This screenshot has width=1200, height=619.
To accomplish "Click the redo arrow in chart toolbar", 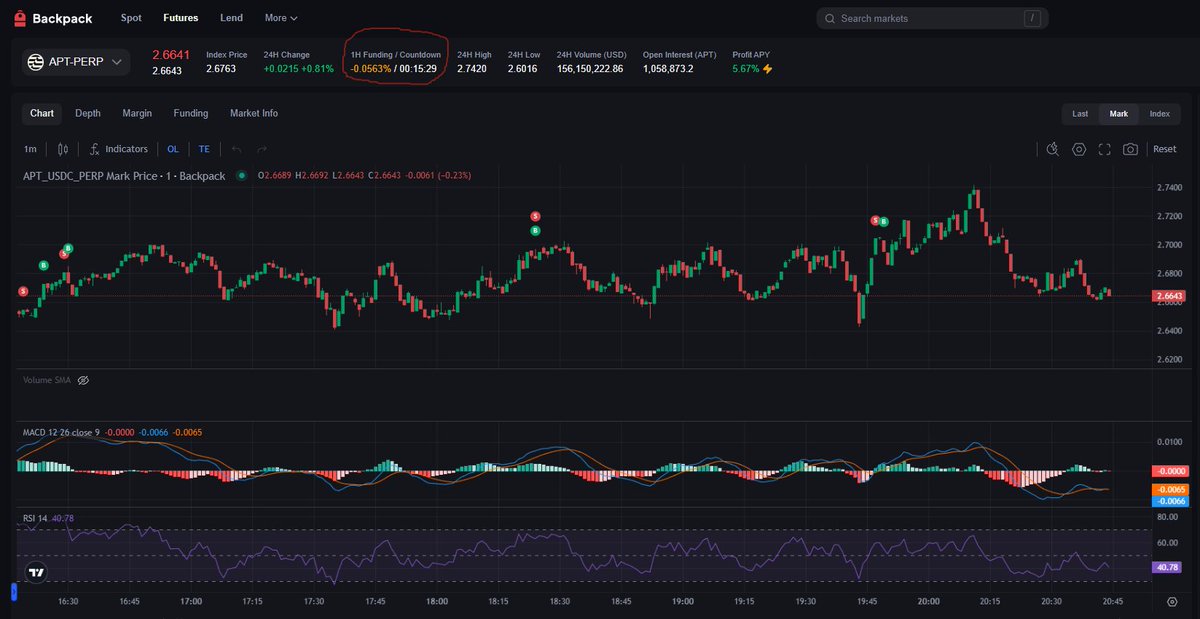I will click(262, 149).
